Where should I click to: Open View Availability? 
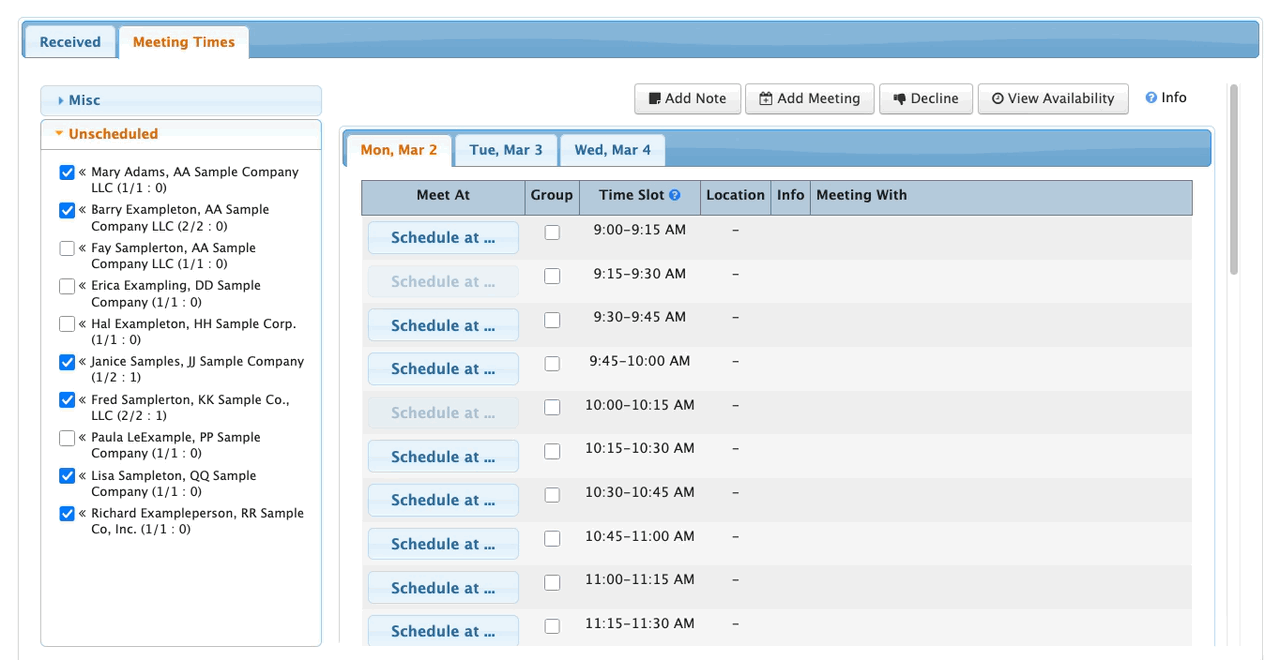click(x=1053, y=99)
